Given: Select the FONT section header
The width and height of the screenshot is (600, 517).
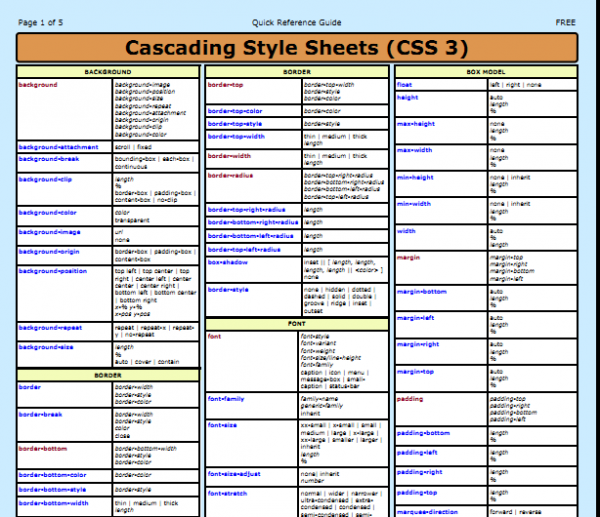Looking at the screenshot, I should coord(297,324).
